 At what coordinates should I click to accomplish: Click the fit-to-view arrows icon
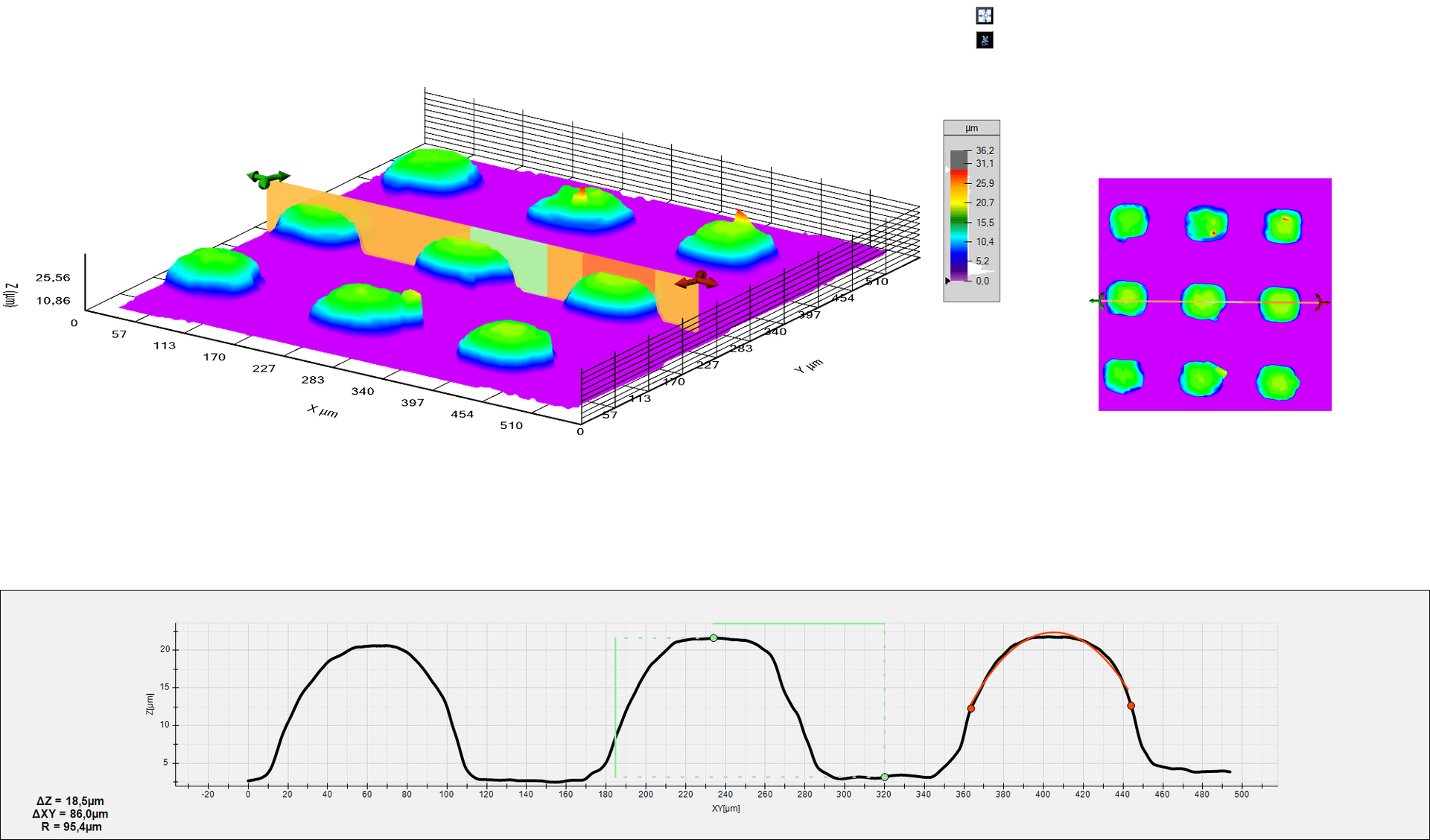pos(984,16)
